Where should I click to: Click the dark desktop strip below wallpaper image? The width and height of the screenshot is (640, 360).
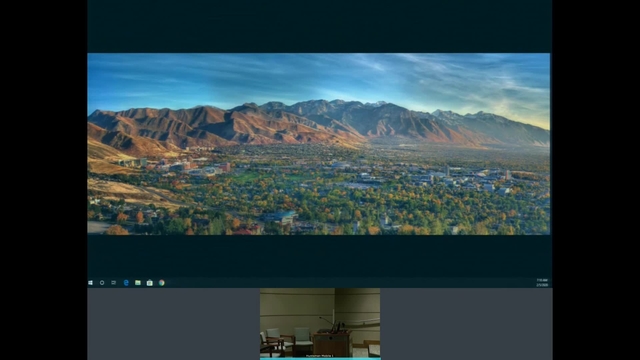coord(320,256)
